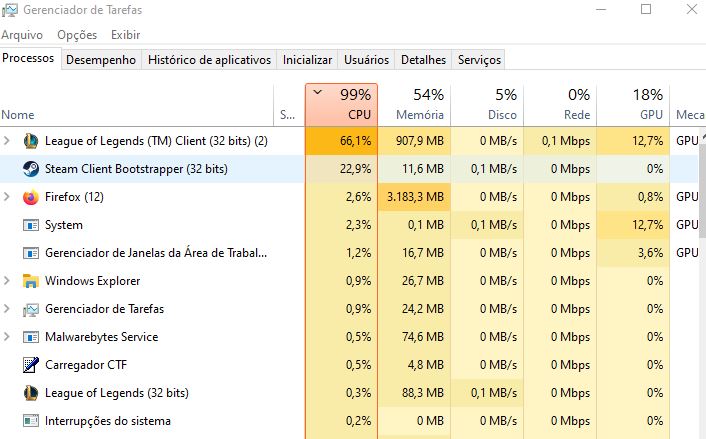Select the System process name
The height and width of the screenshot is (439, 706).
(63, 225)
